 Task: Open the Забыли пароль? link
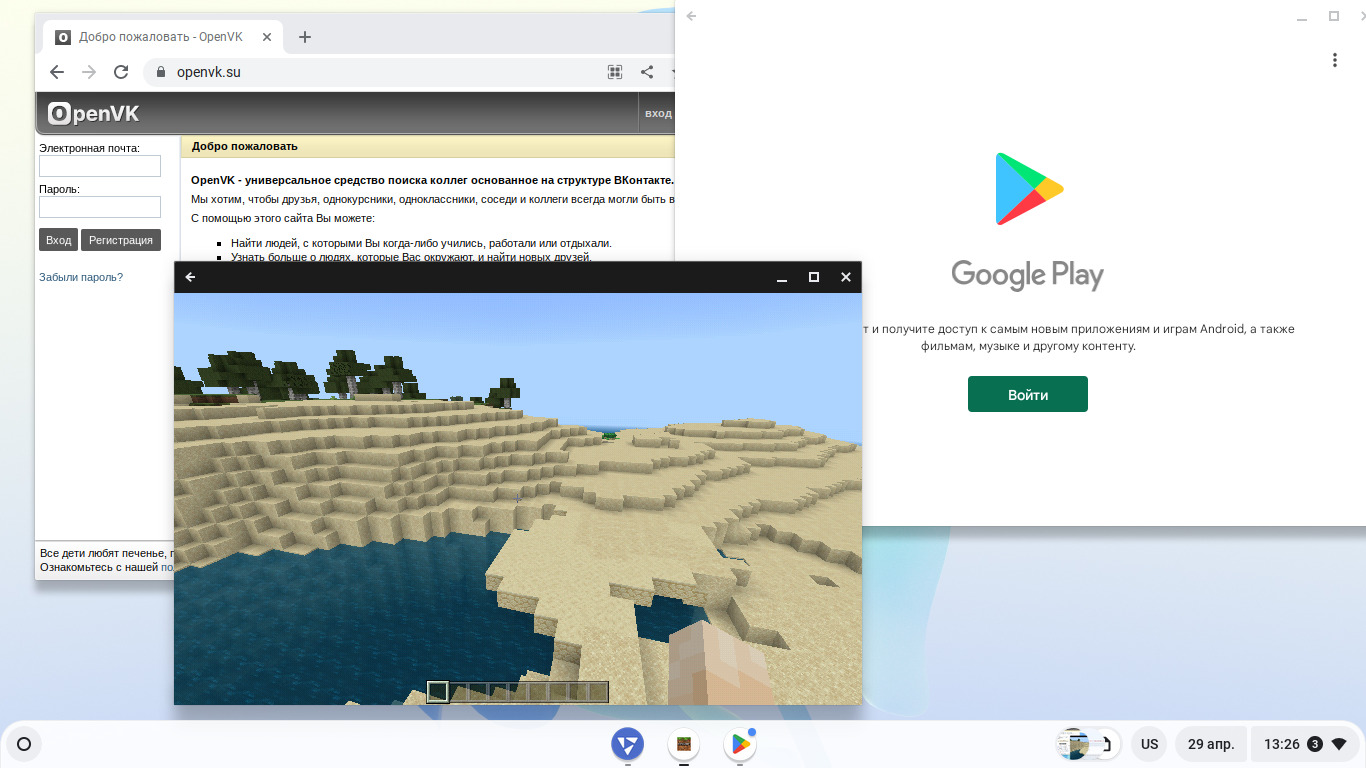(x=81, y=277)
